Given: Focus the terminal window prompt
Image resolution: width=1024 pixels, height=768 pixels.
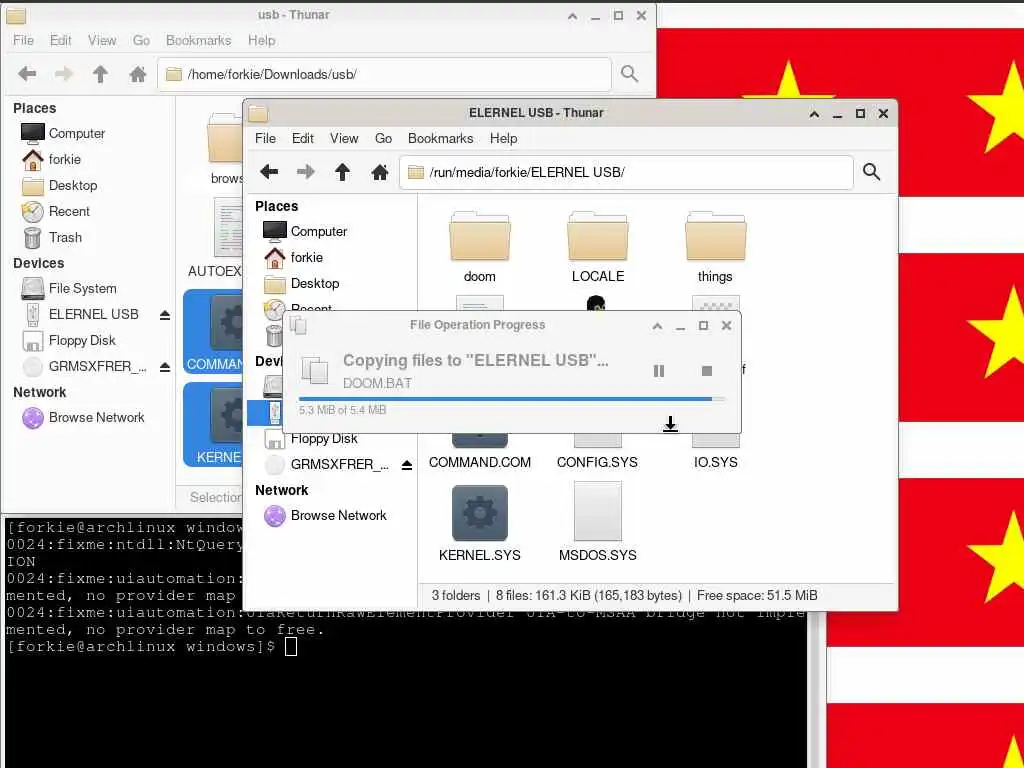Looking at the screenshot, I should click(x=291, y=647).
